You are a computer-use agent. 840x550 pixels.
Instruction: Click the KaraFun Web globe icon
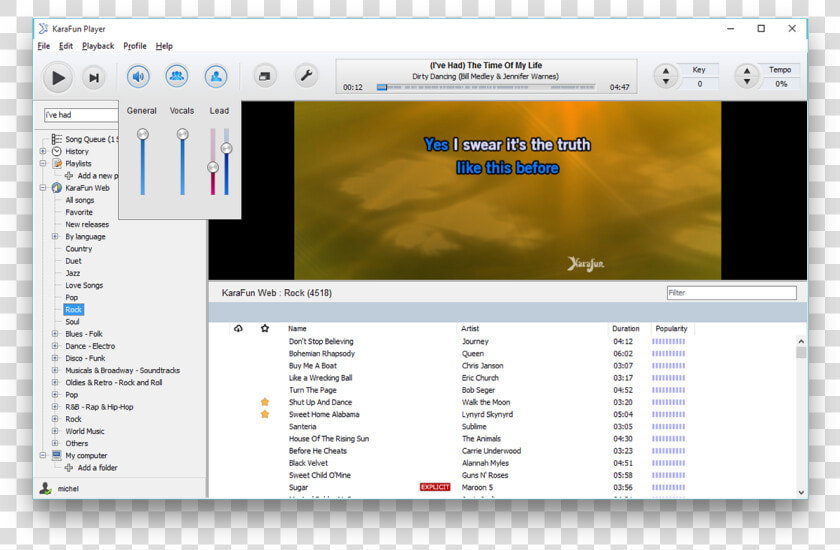57,188
